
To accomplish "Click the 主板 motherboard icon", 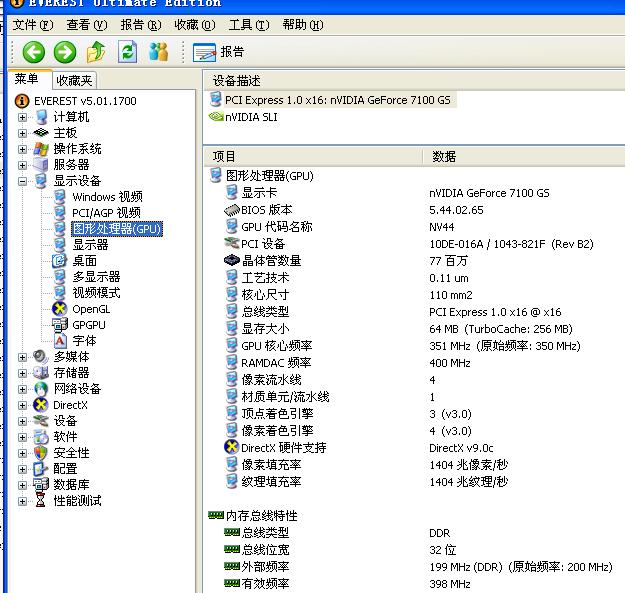I will [x=41, y=132].
